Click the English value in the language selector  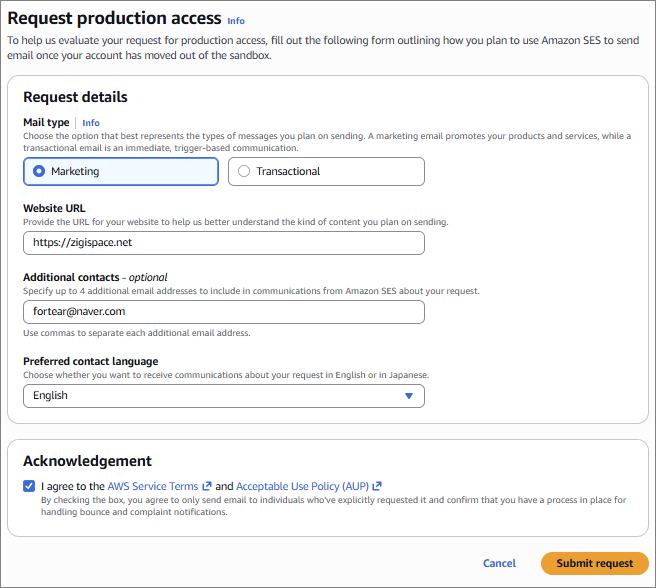click(50, 396)
